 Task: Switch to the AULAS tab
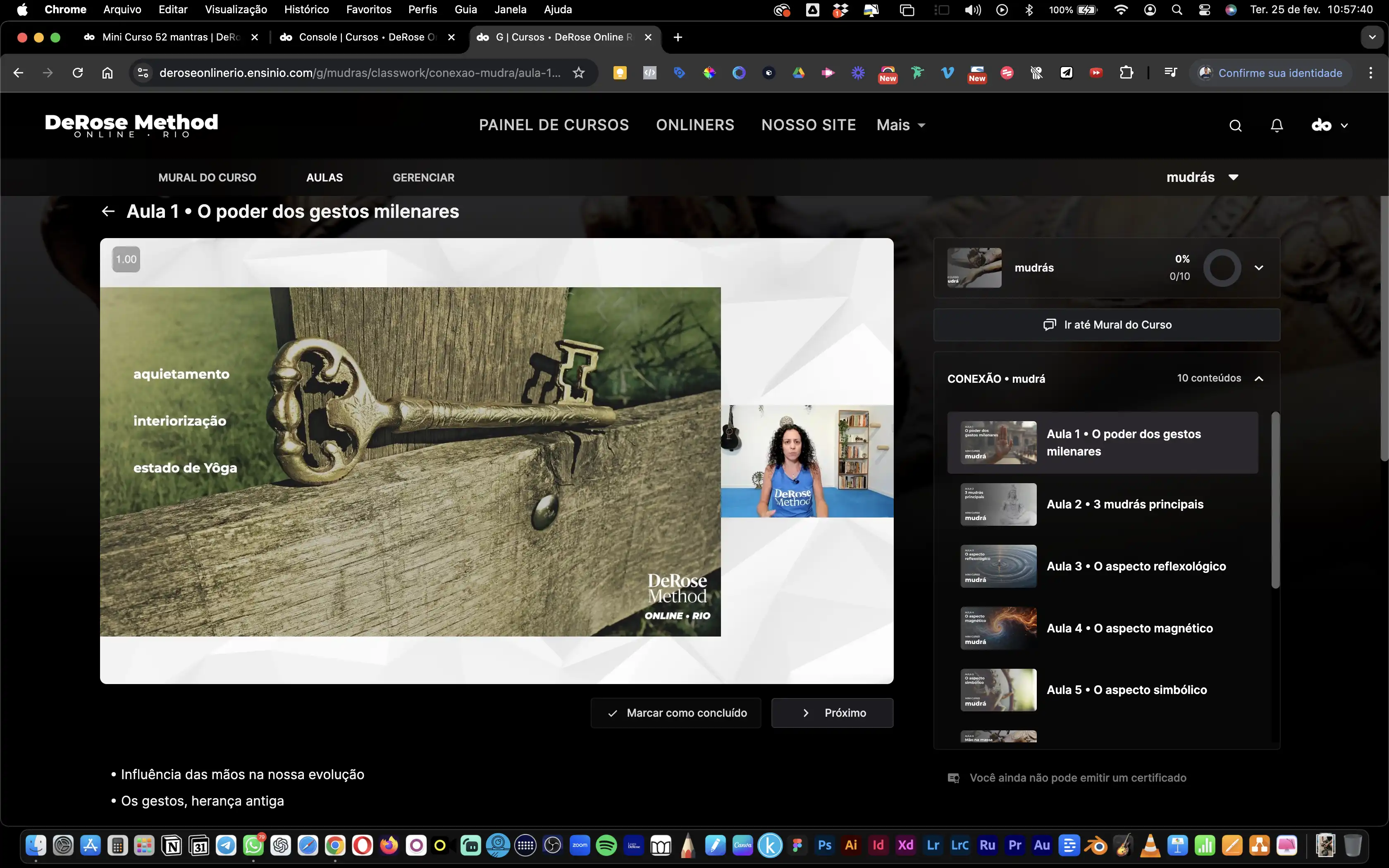pyautogui.click(x=324, y=177)
